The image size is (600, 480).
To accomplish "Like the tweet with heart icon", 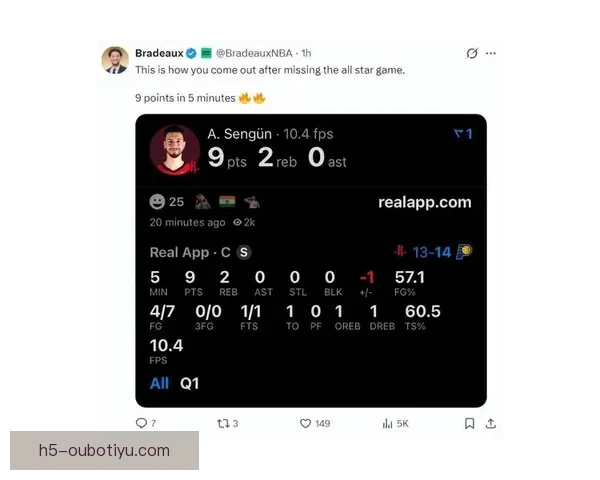I will click(x=305, y=423).
